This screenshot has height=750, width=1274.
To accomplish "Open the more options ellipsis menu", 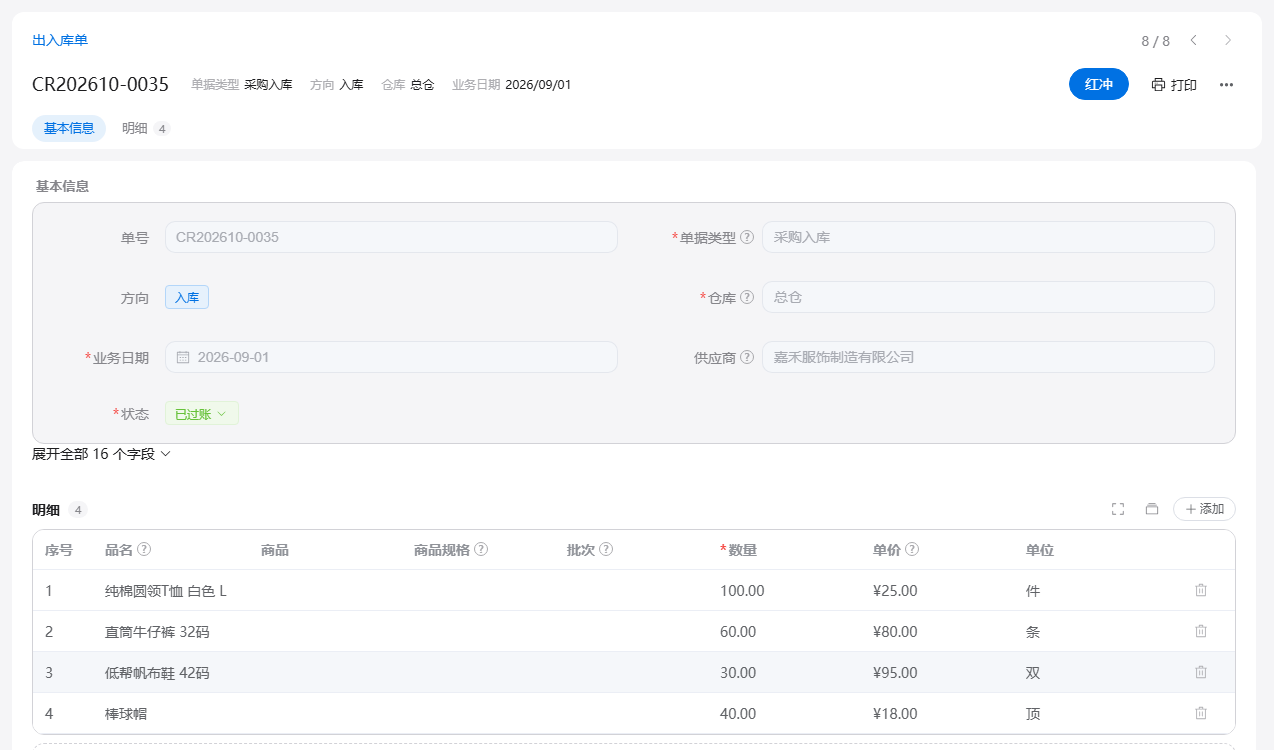I will tap(1226, 85).
